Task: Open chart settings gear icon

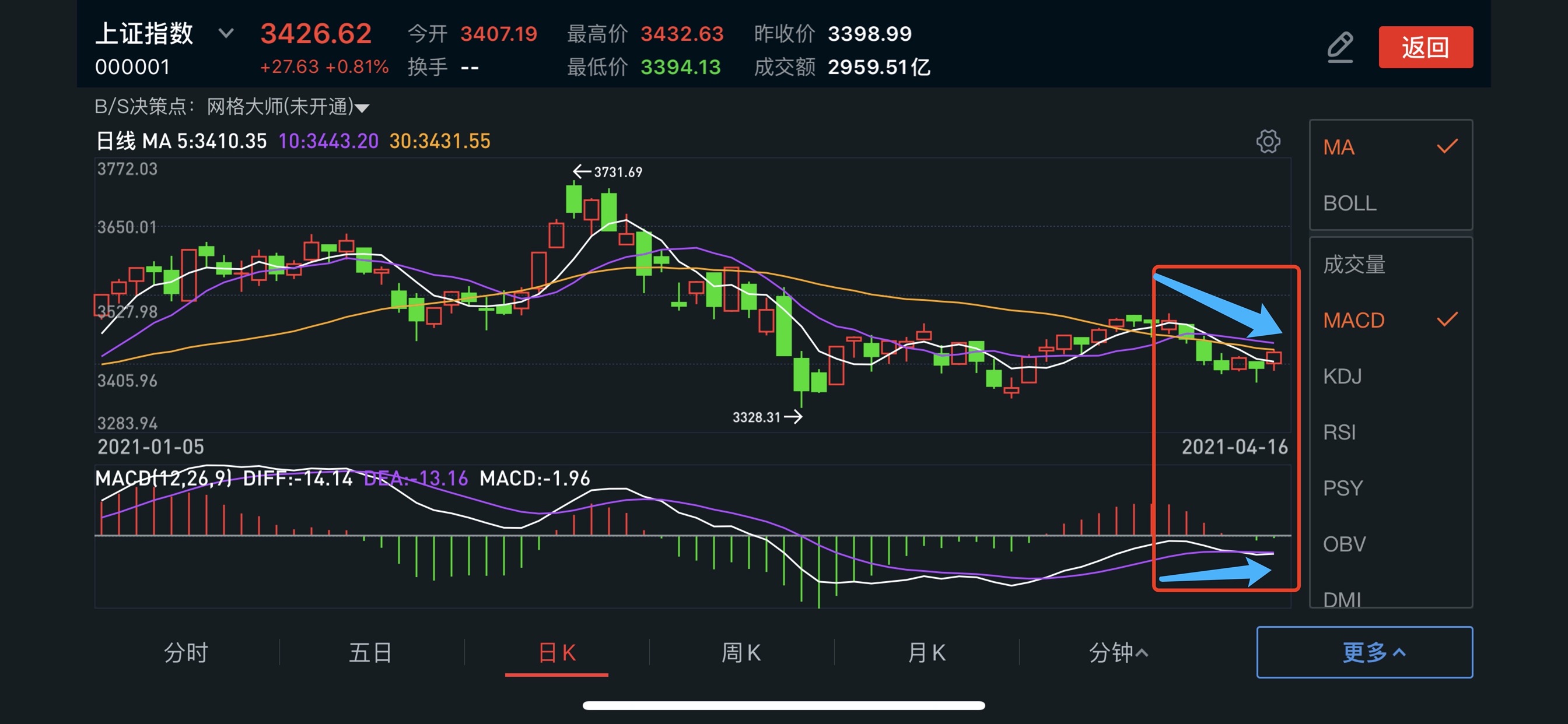Action: point(1268,141)
